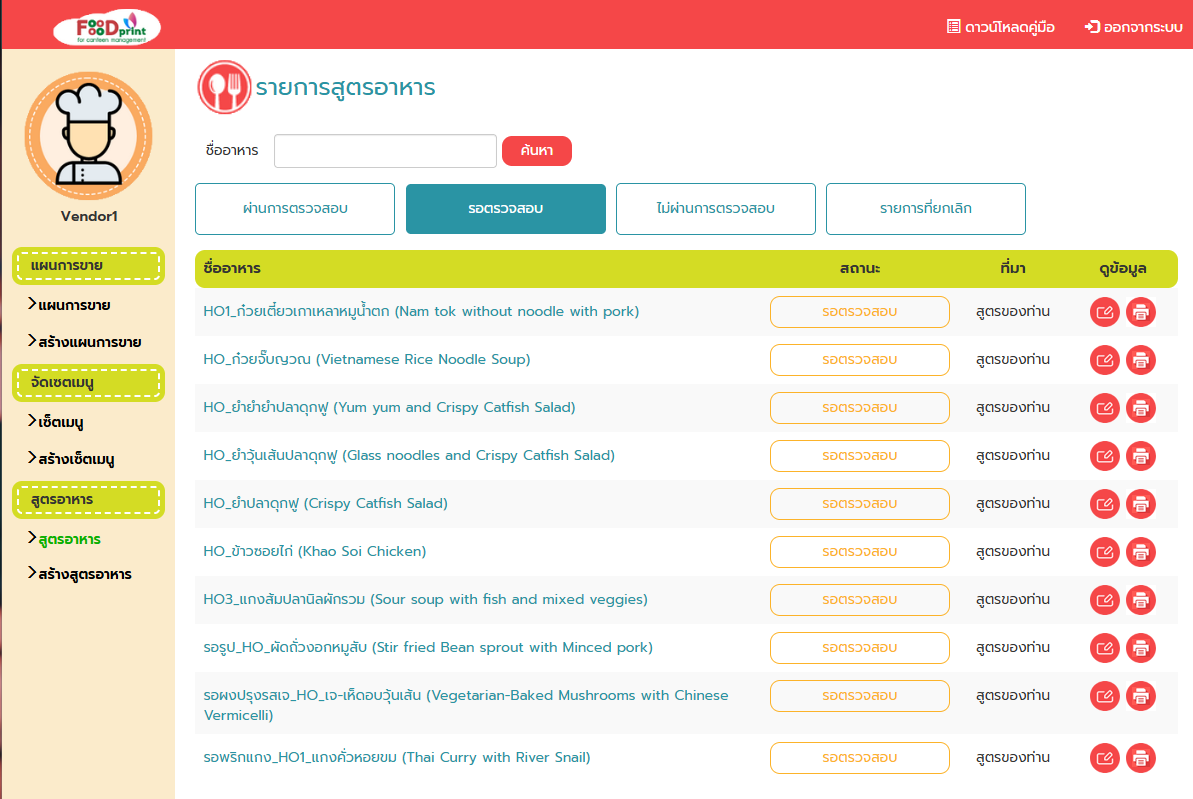Edit the Vietnamese Rice Noodle Soup recipe

(1105, 360)
